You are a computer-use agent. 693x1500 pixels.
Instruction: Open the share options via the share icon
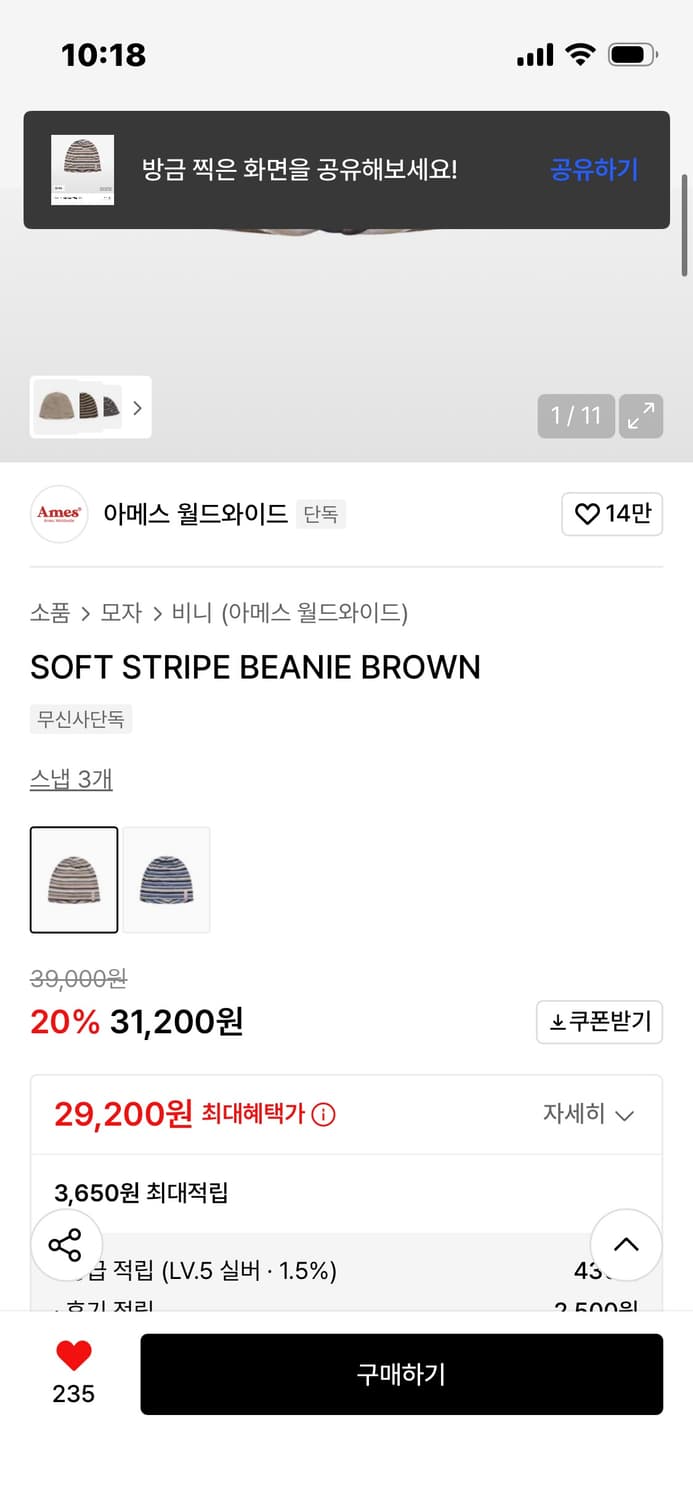click(67, 1245)
